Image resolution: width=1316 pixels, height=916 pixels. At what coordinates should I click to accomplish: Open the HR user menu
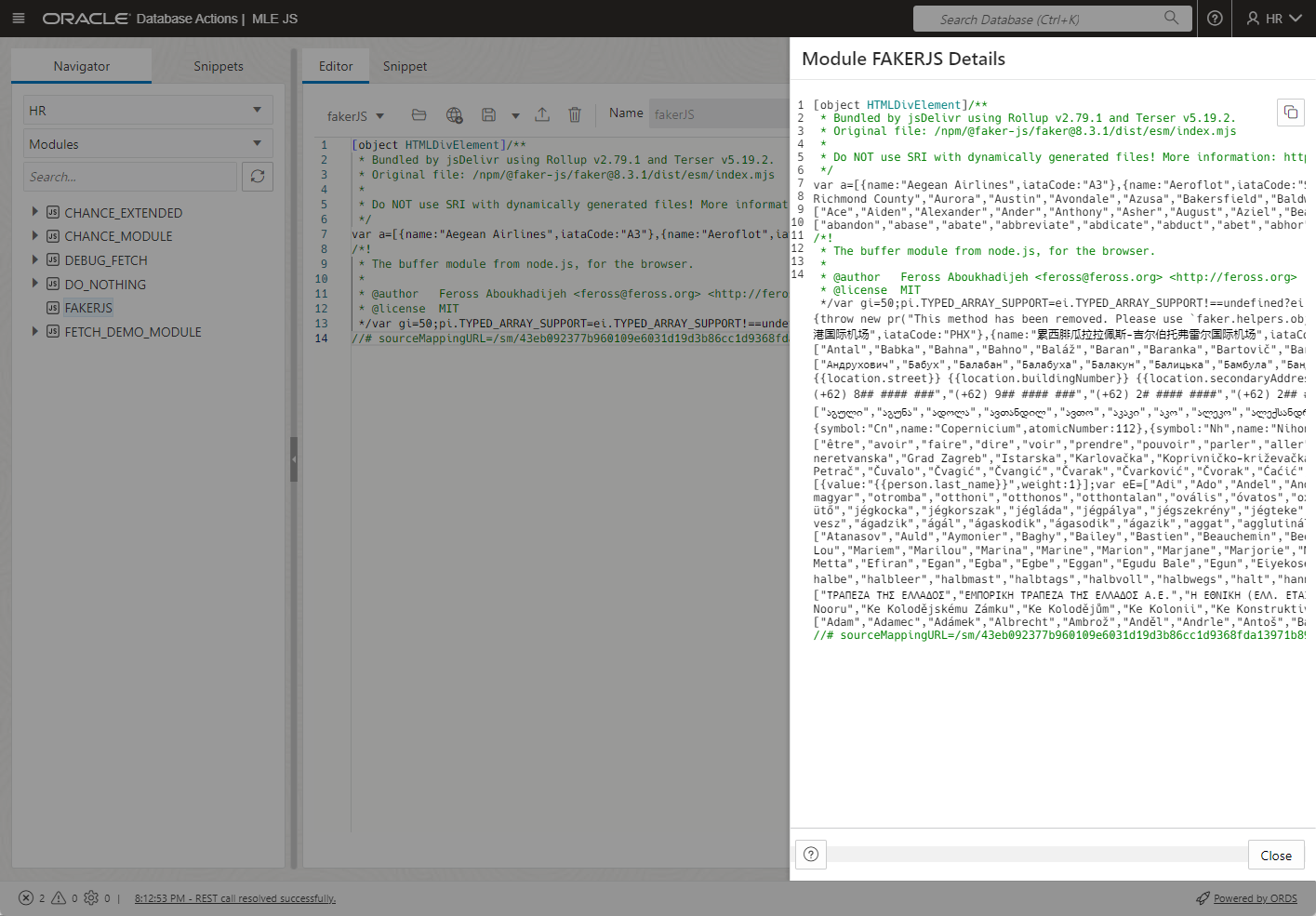click(x=1274, y=19)
